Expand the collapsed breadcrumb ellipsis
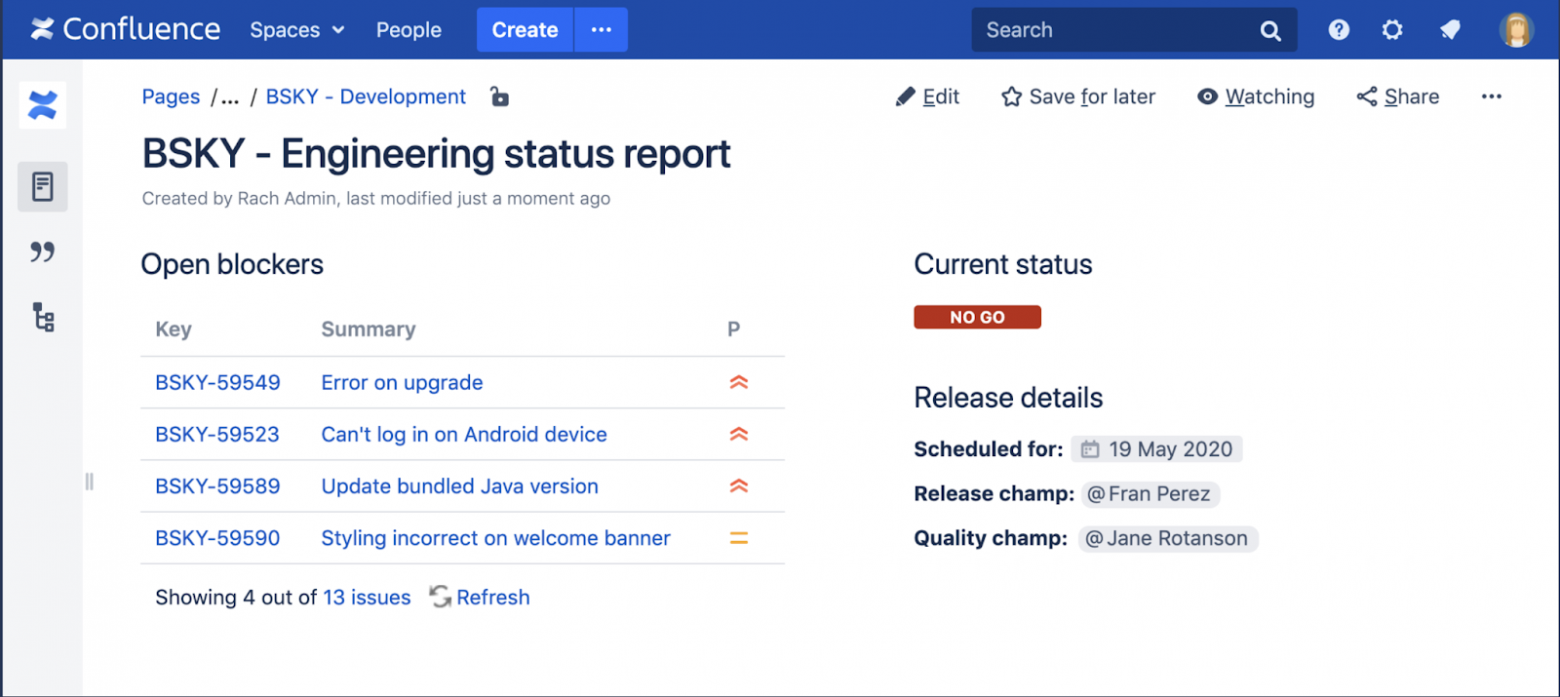 coord(229,97)
